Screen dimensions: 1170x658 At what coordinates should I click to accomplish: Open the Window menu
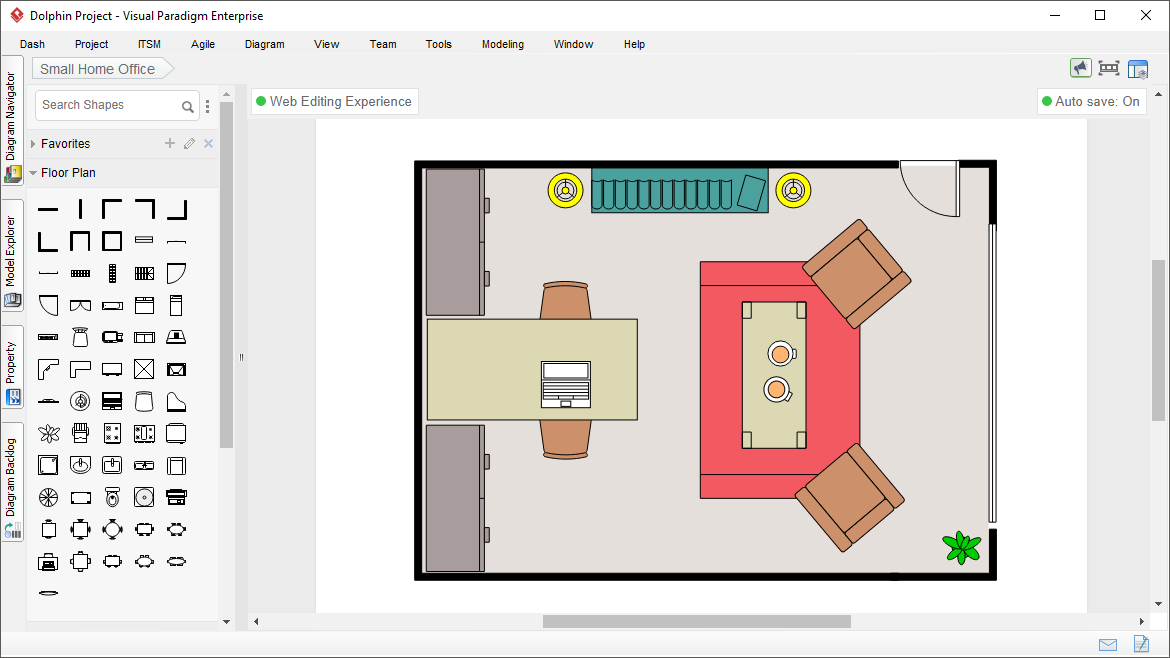[x=573, y=44]
